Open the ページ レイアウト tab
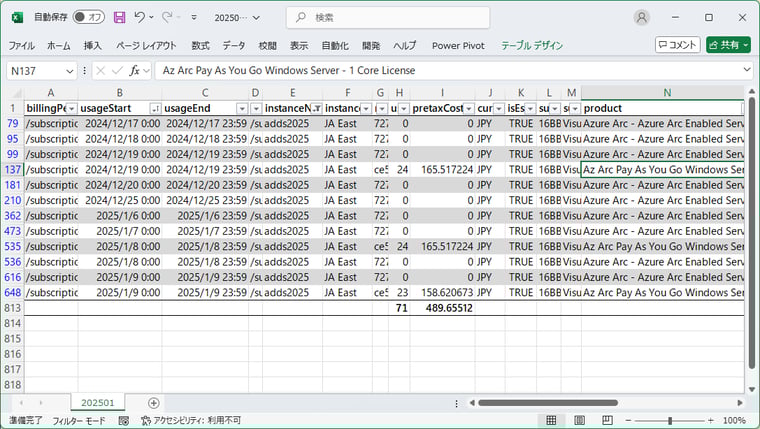This screenshot has width=760, height=429. (x=146, y=46)
